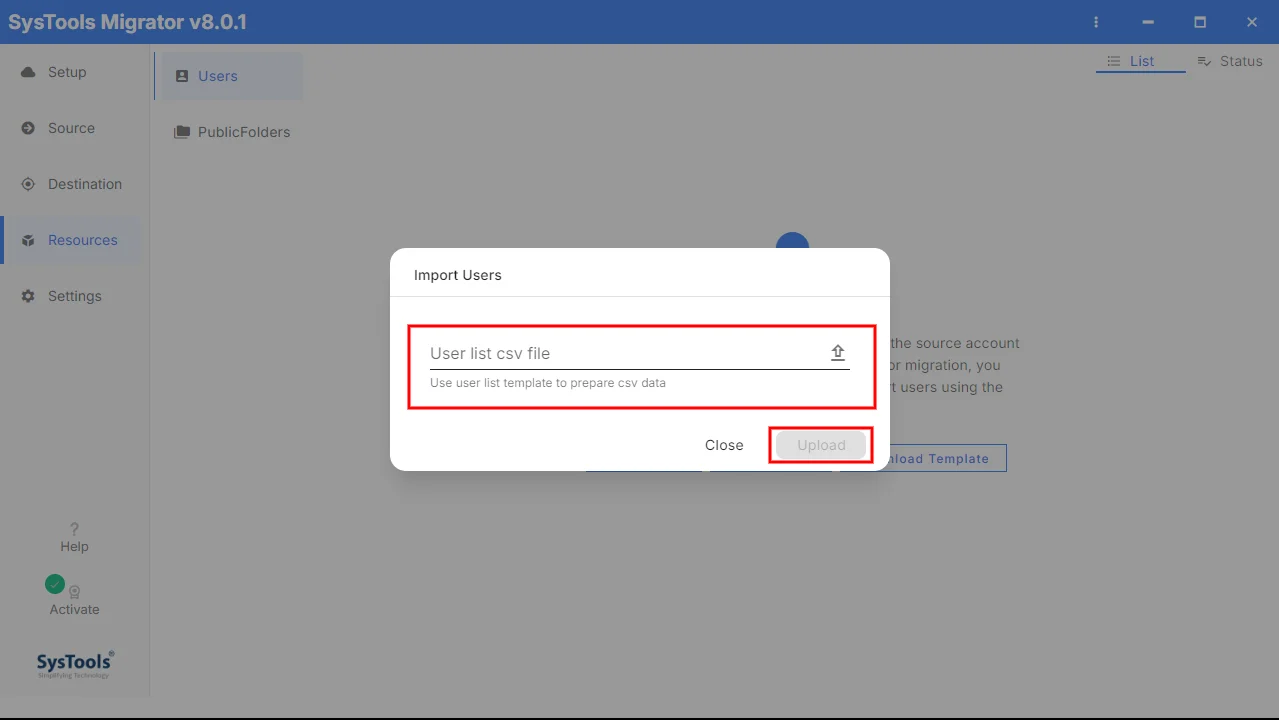Click the gear icon beside Settings
The width and height of the screenshot is (1279, 720).
click(28, 296)
